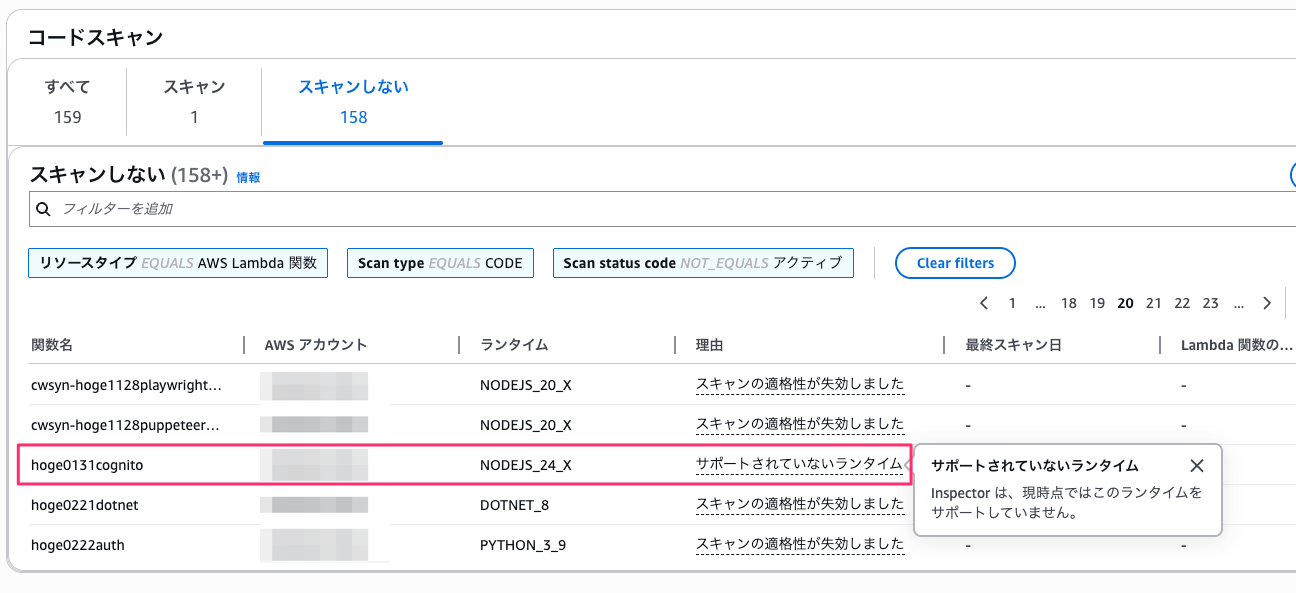Click the search magnifier icon in filter box
Screen dimensions: 1296x593
(x=43, y=209)
